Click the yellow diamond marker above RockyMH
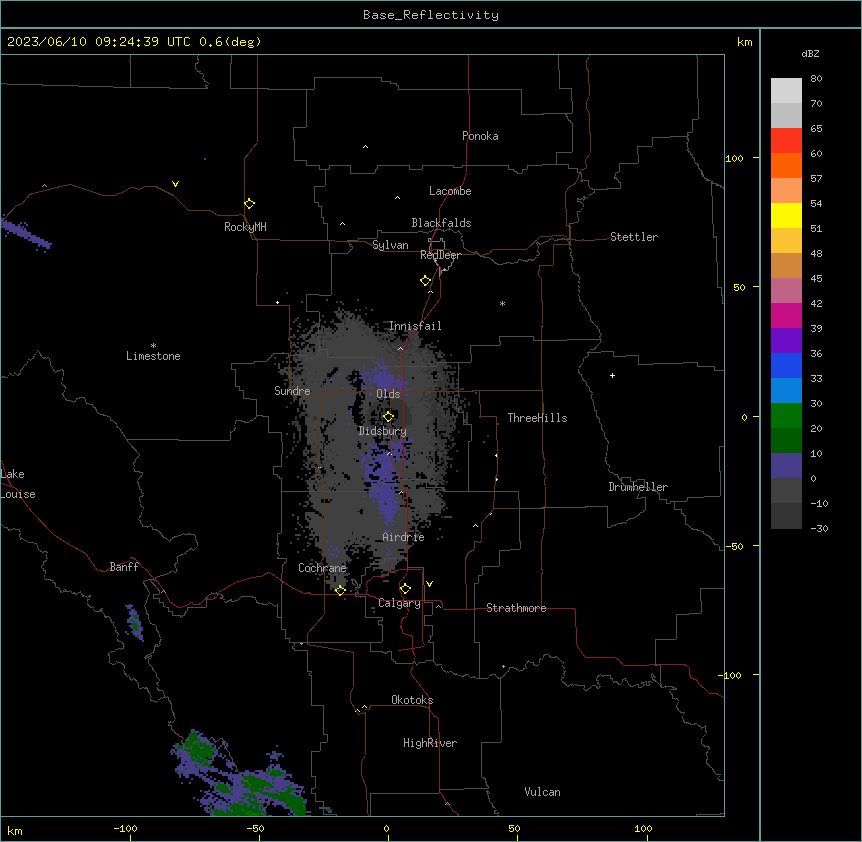The image size is (862, 842). pyautogui.click(x=250, y=204)
